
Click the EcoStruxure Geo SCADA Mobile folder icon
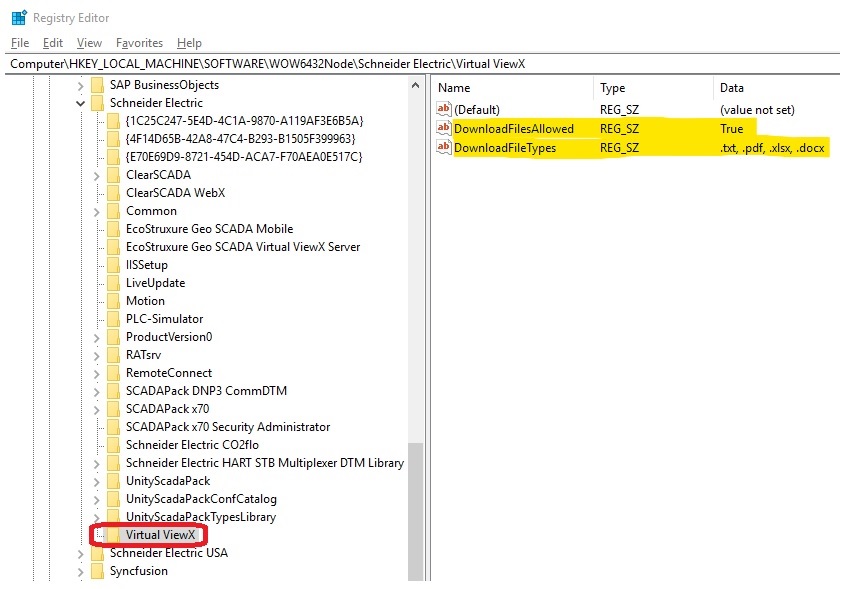click(x=114, y=229)
